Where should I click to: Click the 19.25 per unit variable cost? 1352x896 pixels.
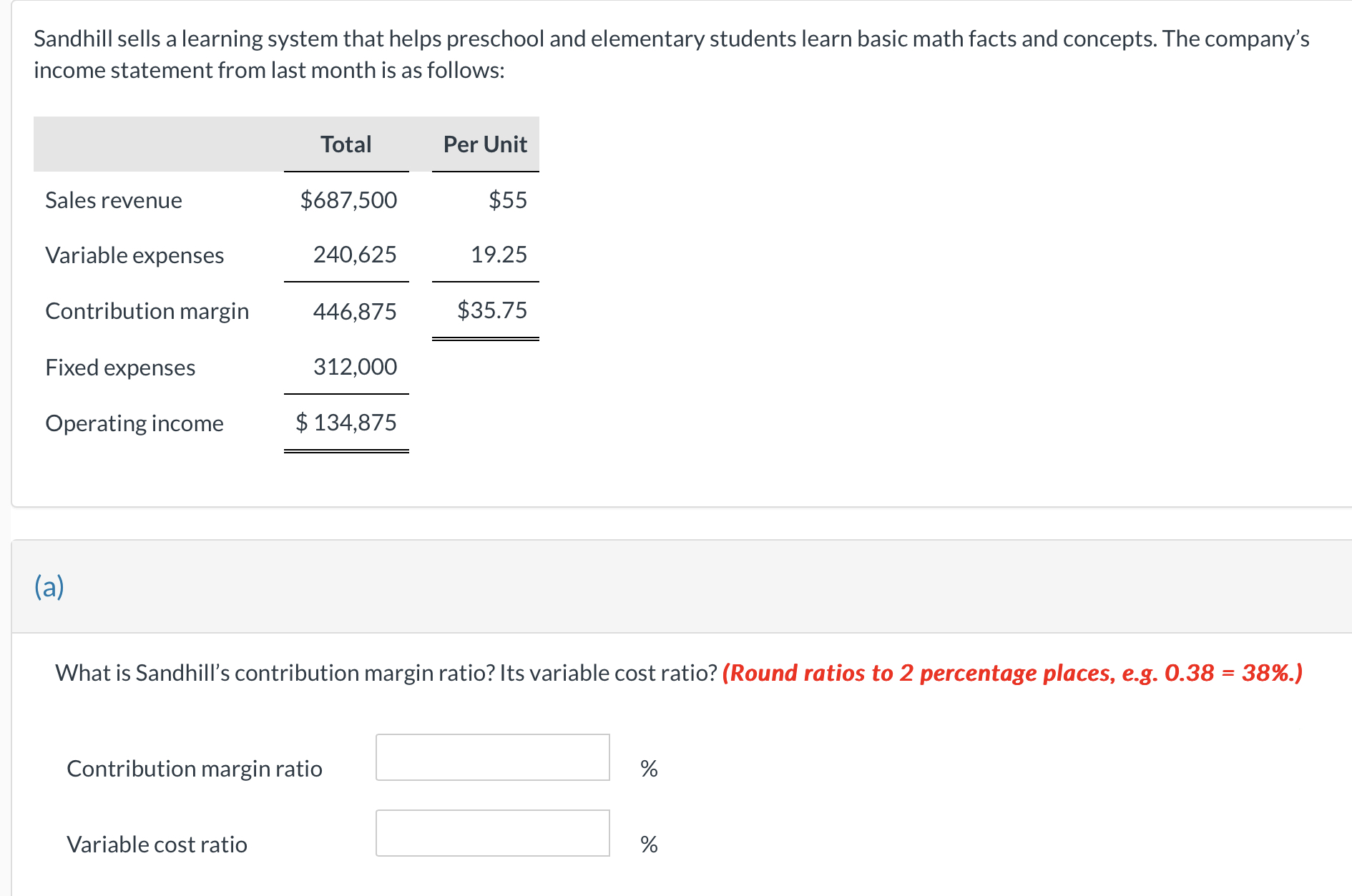499,255
